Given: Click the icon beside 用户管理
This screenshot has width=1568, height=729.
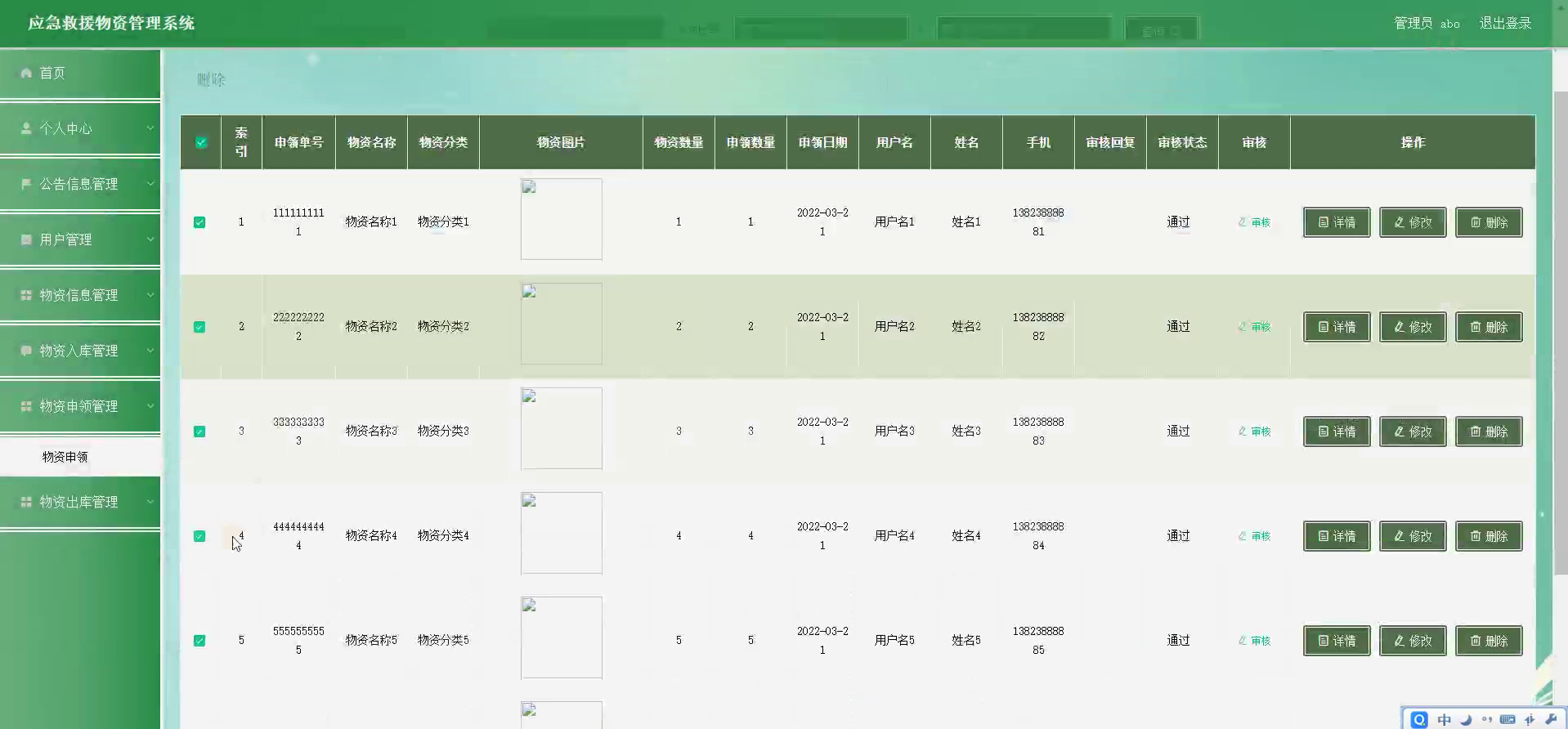Looking at the screenshot, I should [x=26, y=240].
